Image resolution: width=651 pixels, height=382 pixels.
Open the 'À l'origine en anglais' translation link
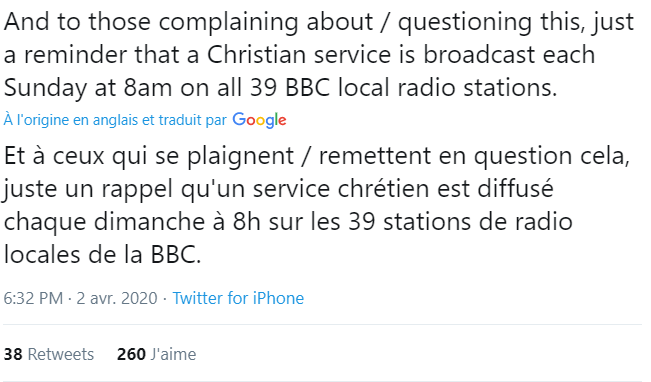(x=115, y=120)
